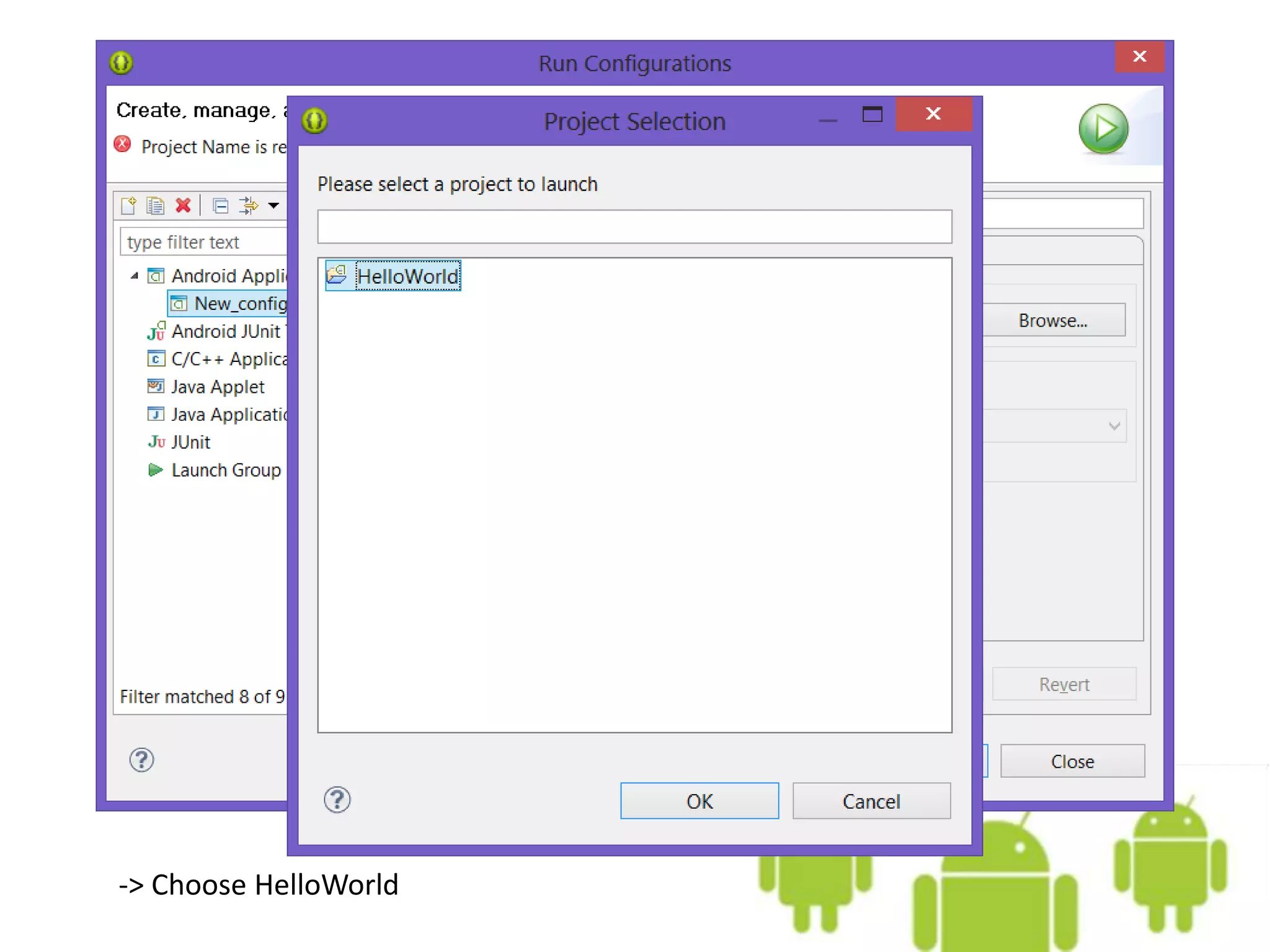Click Collapse All icon in Run Configurations
1270x952 pixels.
[x=220, y=206]
